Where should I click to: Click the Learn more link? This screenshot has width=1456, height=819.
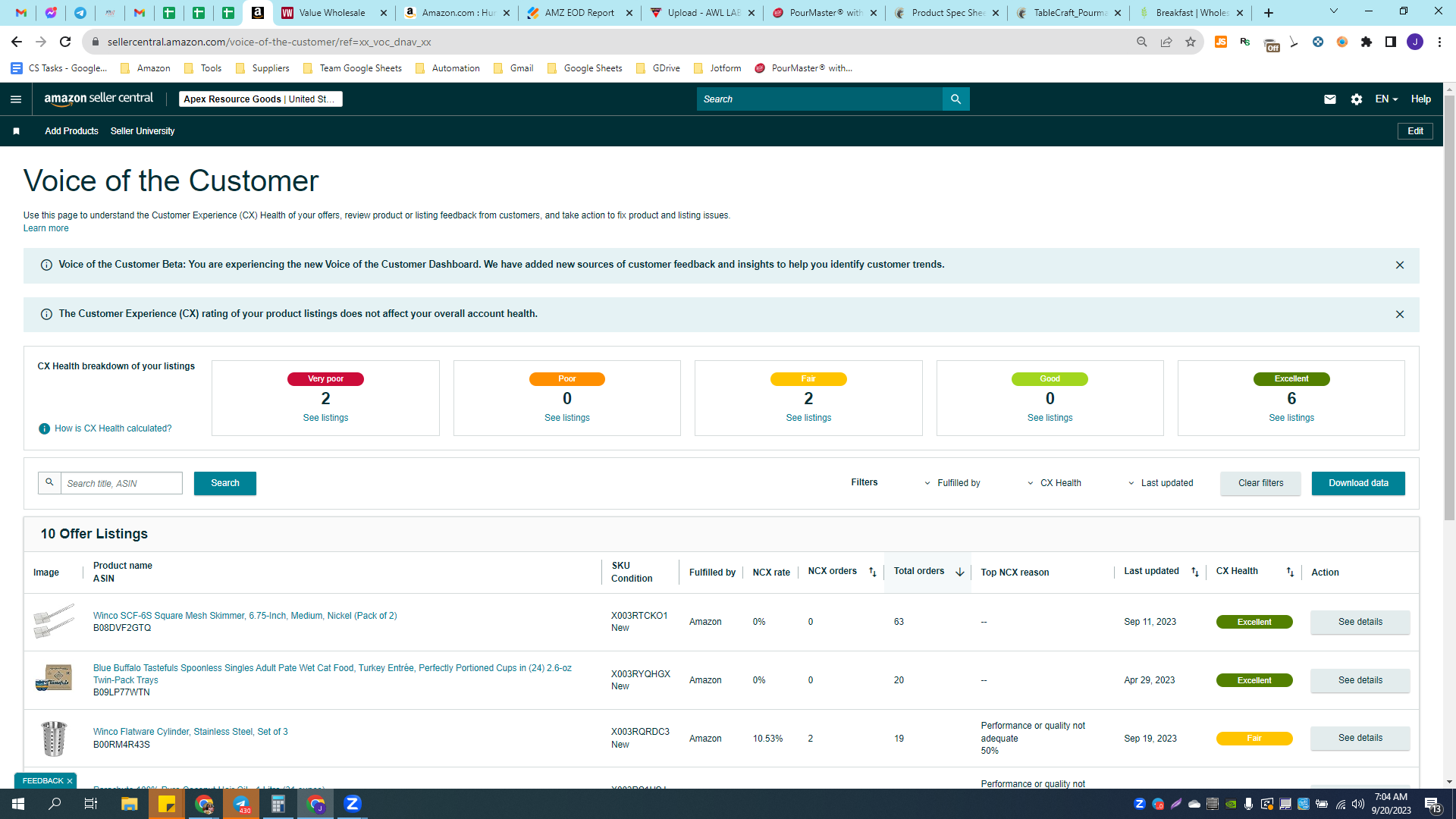coord(45,229)
